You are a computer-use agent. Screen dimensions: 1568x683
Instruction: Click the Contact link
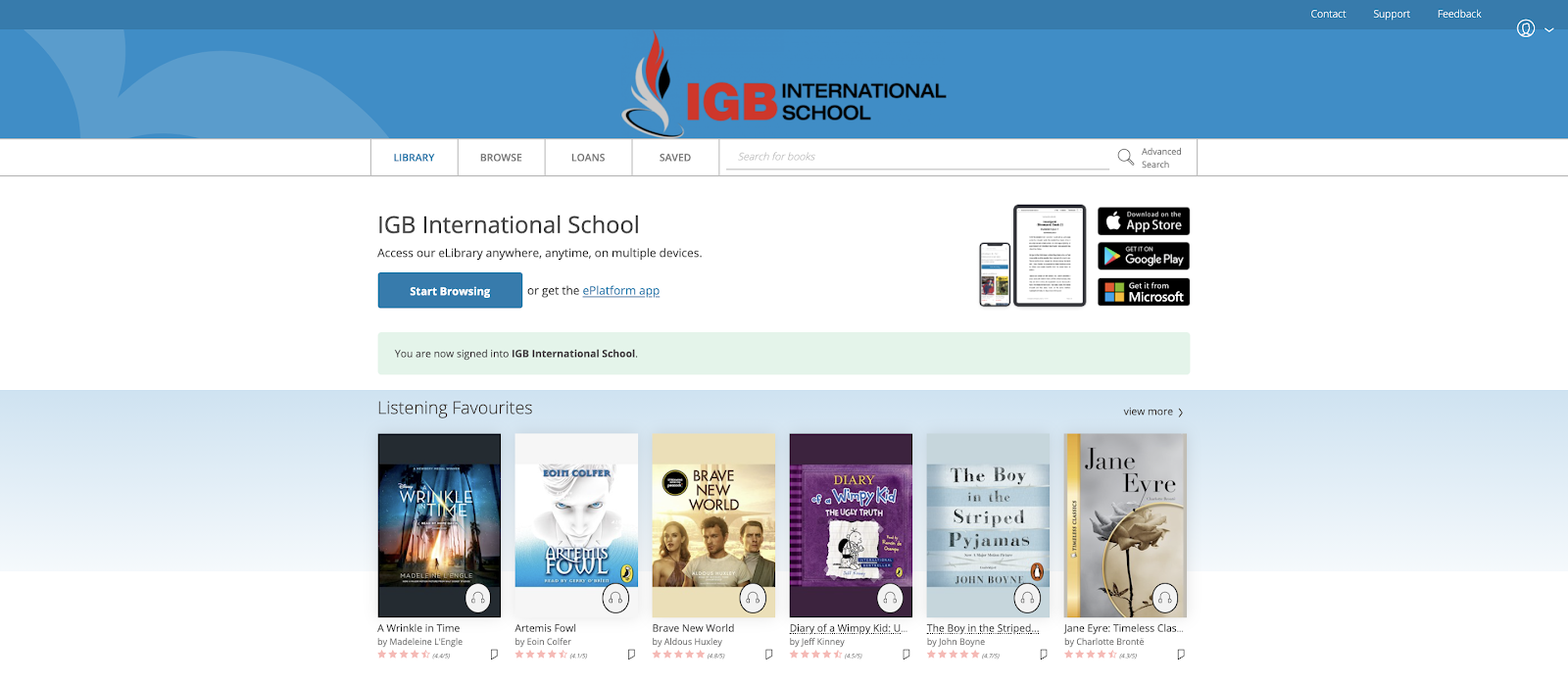point(1328,14)
